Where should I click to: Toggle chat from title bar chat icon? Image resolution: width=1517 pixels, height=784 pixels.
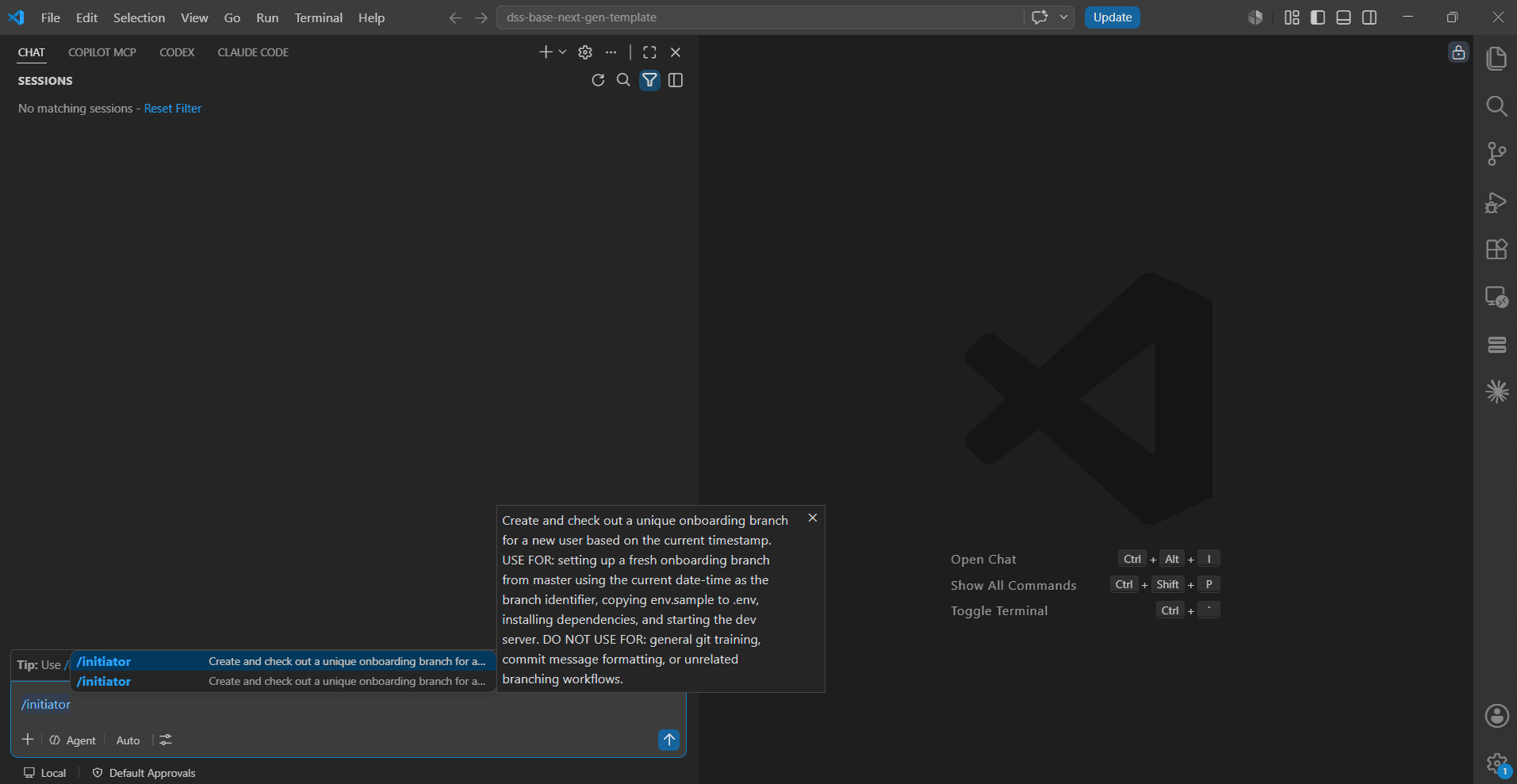[x=1040, y=17]
